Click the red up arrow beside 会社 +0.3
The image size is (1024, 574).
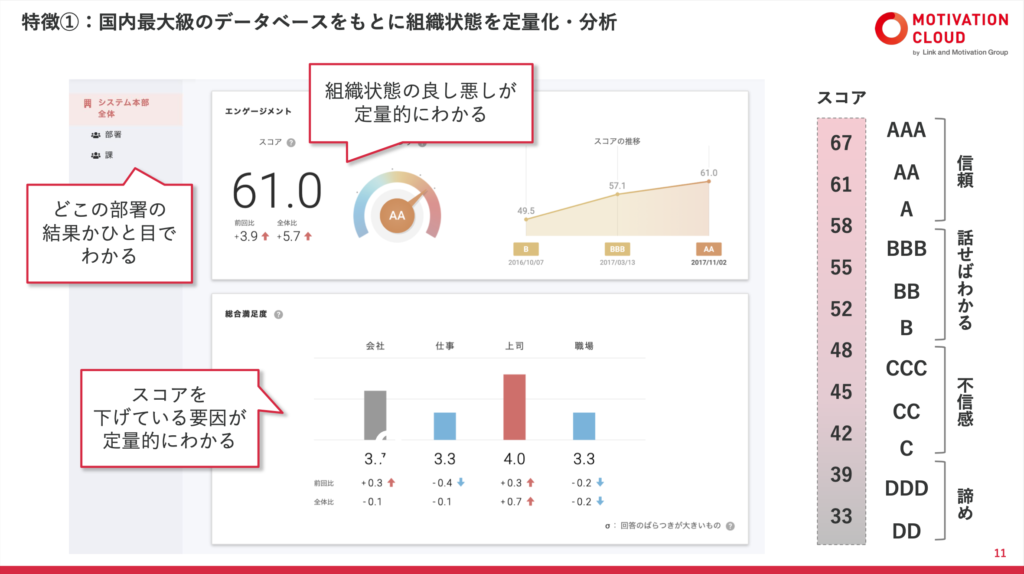point(391,483)
